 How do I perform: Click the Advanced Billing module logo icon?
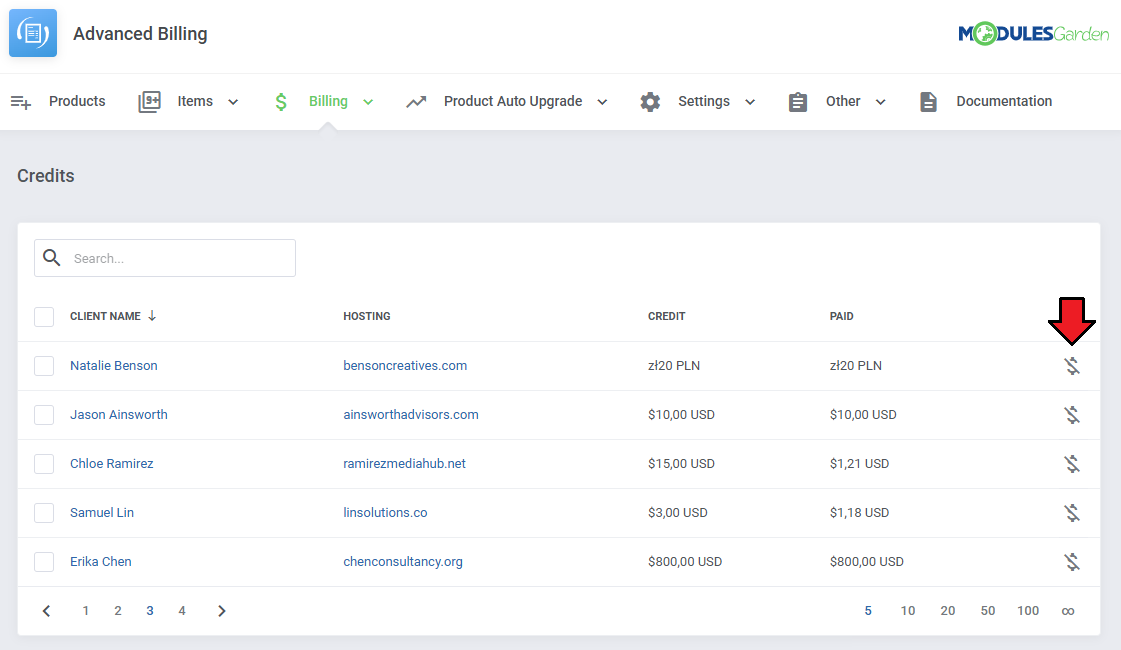[33, 33]
